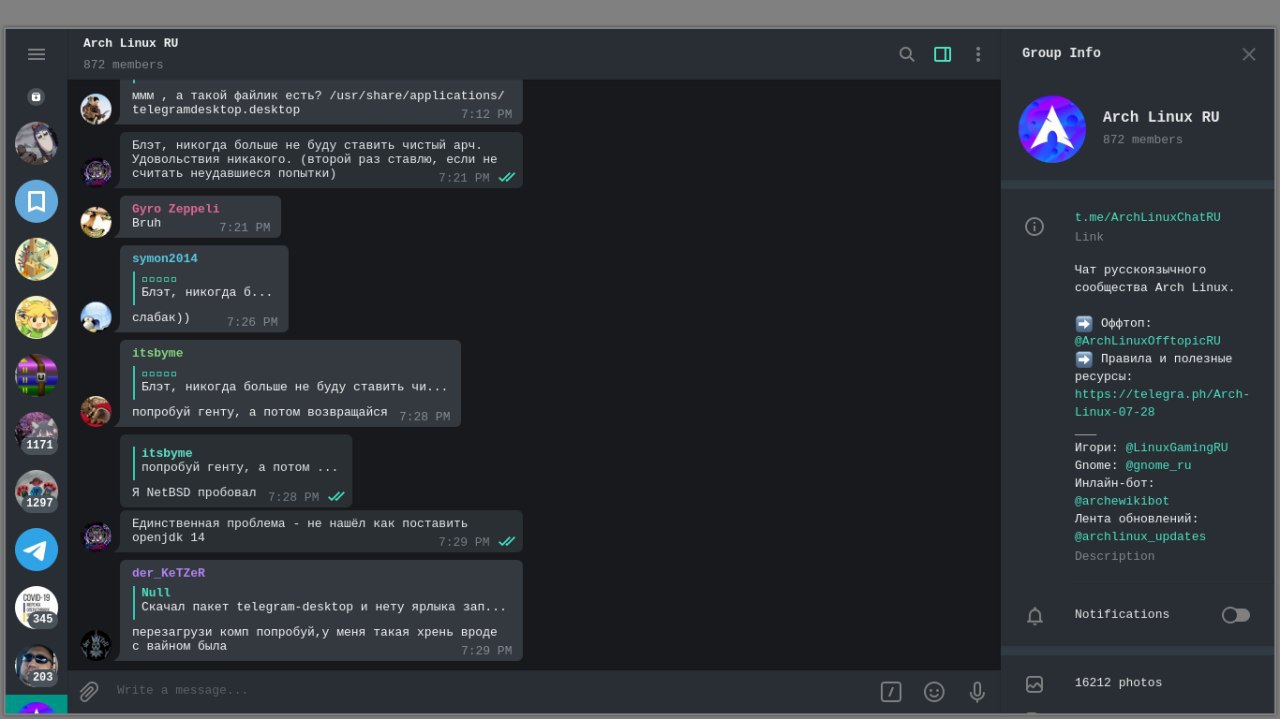The height and width of the screenshot is (719, 1280).
Task: Open the emoji picker
Action: tap(934, 691)
